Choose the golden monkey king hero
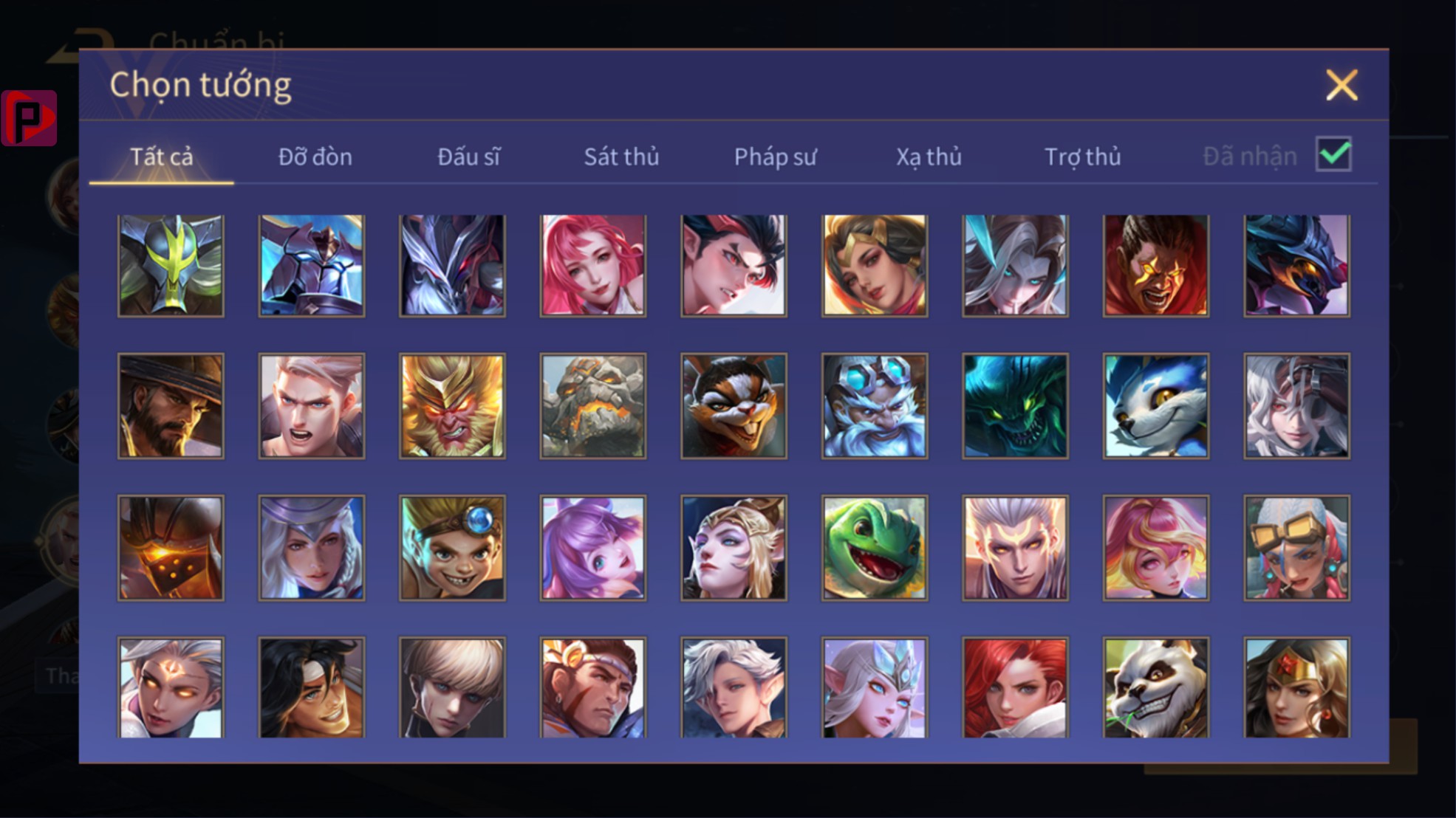The width and height of the screenshot is (1456, 818). 452,406
